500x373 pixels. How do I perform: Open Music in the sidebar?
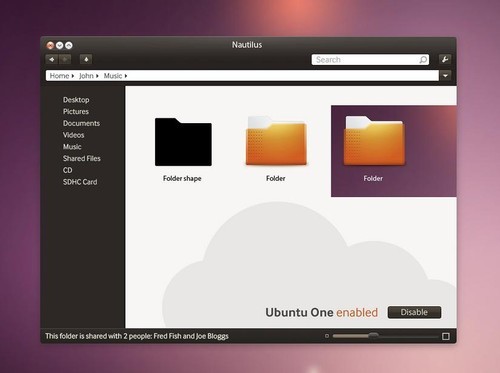pos(72,147)
